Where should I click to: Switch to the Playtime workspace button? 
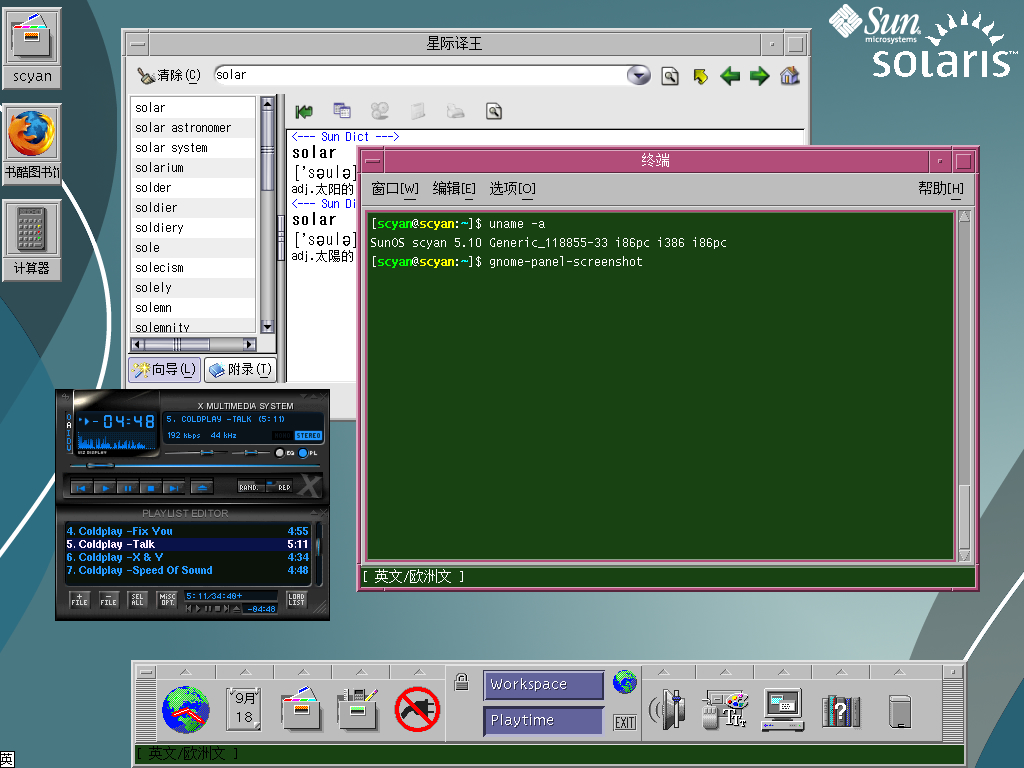(x=543, y=720)
